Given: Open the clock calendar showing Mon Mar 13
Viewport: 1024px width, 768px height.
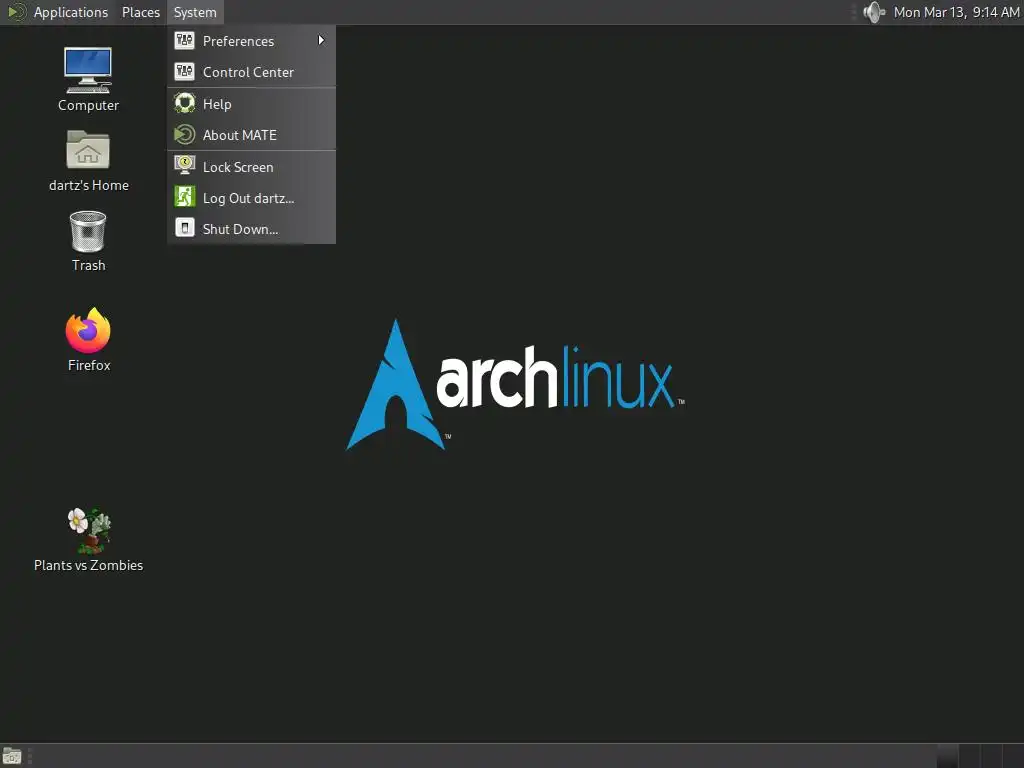Looking at the screenshot, I should tap(956, 12).
